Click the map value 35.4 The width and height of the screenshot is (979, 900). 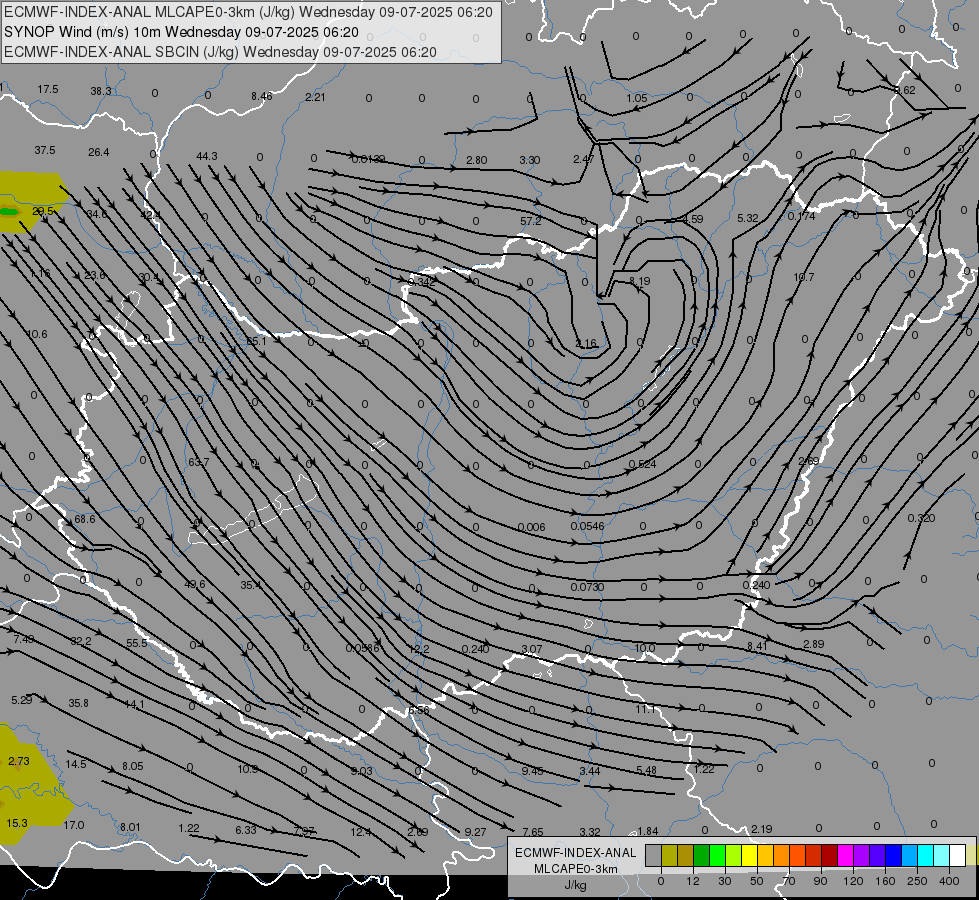click(x=250, y=586)
